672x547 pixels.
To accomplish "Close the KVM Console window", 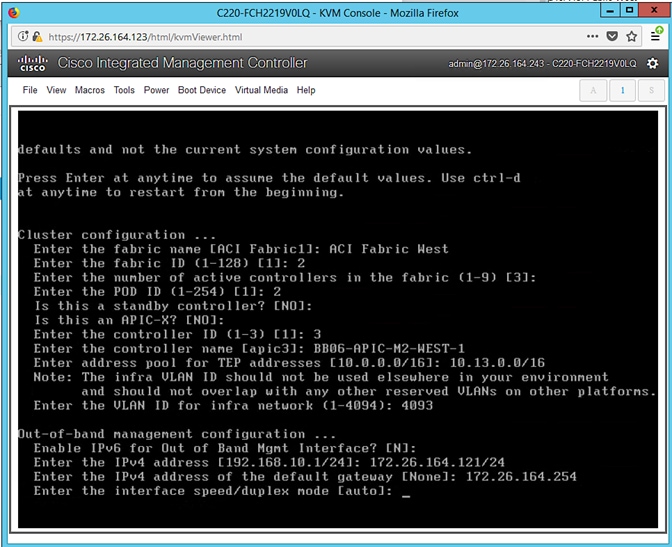I will tap(654, 10).
